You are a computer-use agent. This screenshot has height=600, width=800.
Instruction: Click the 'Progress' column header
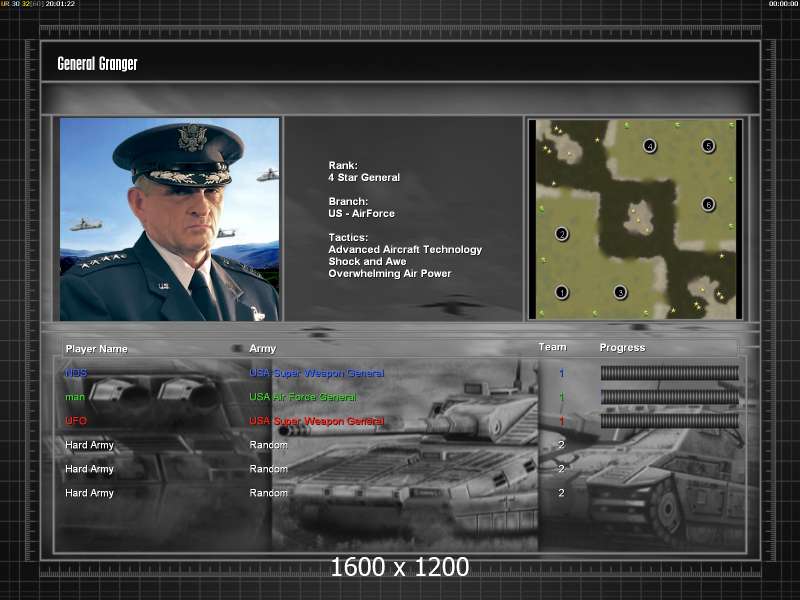(622, 348)
